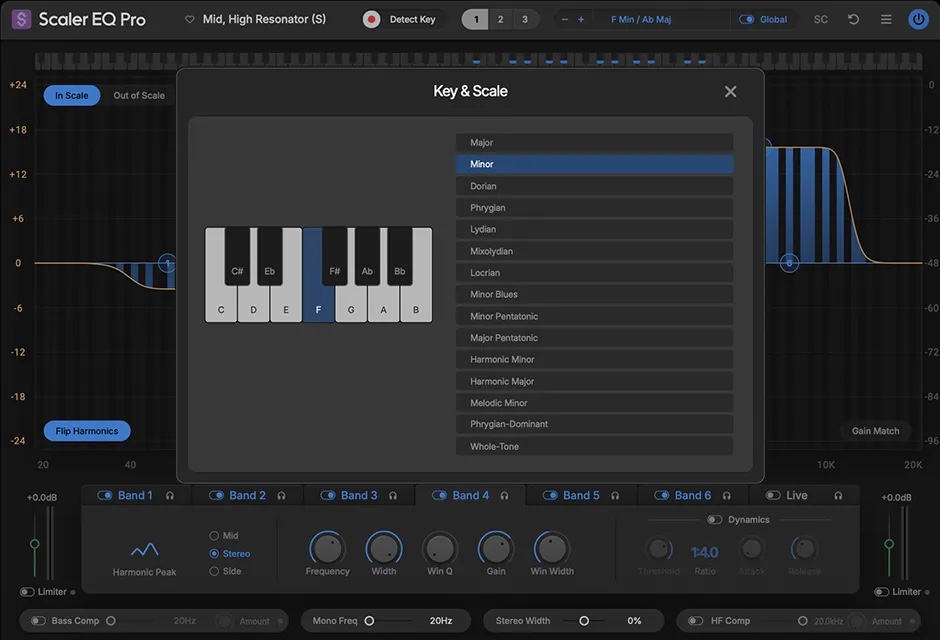Select the Side radio option
This screenshot has width=940, height=640.
pyautogui.click(x=214, y=572)
